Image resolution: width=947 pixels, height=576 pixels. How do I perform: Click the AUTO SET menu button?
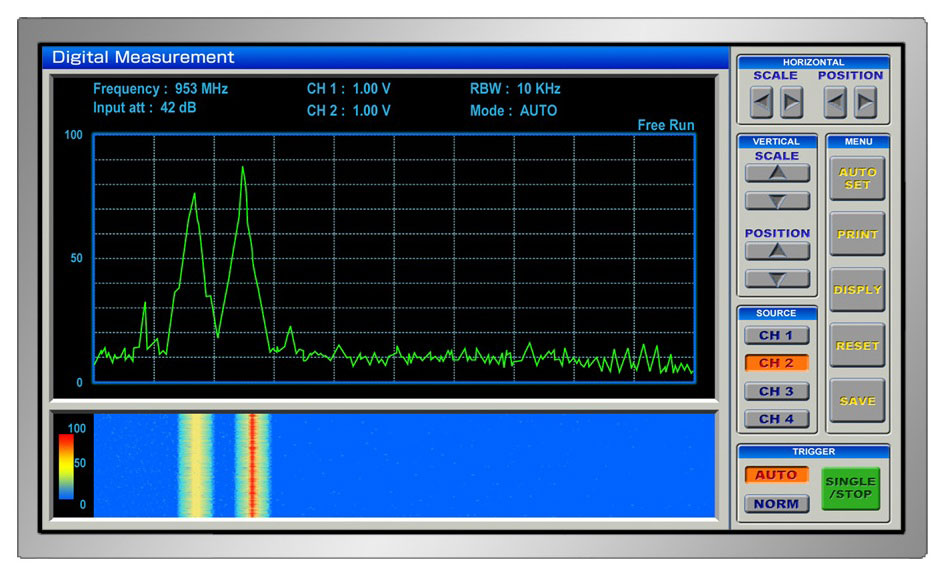[x=857, y=179]
